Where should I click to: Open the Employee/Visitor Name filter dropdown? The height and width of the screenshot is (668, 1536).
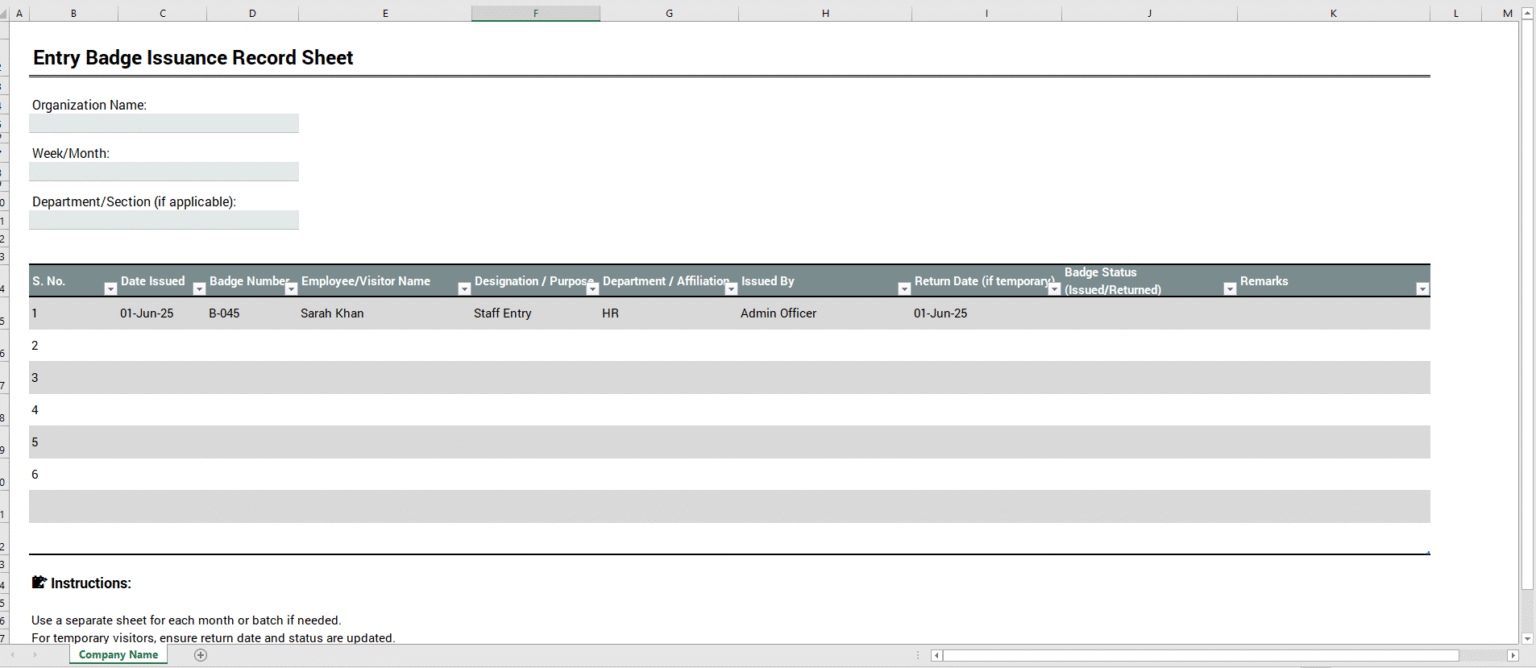pos(464,289)
